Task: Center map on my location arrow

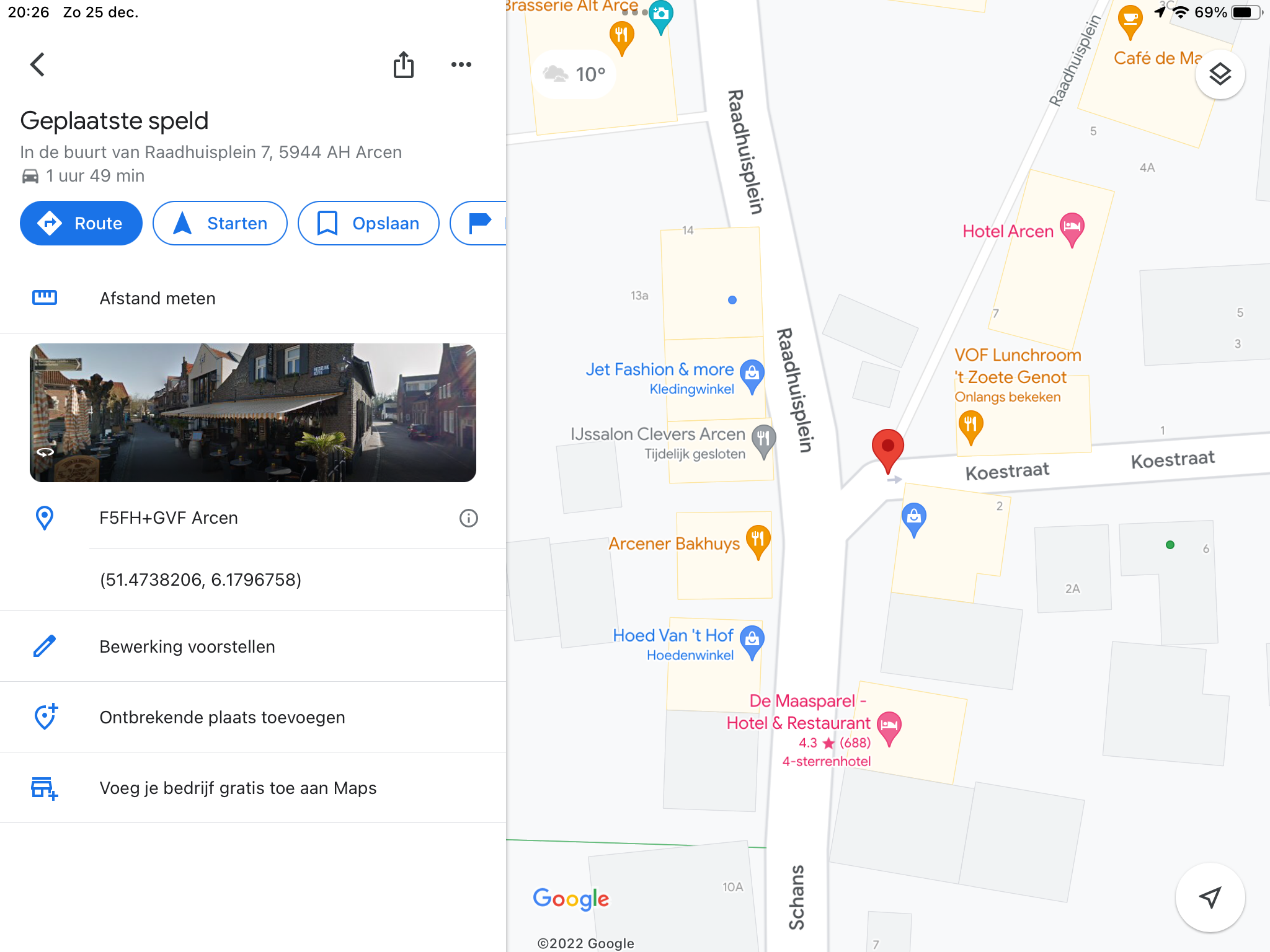Action: coord(1210,897)
